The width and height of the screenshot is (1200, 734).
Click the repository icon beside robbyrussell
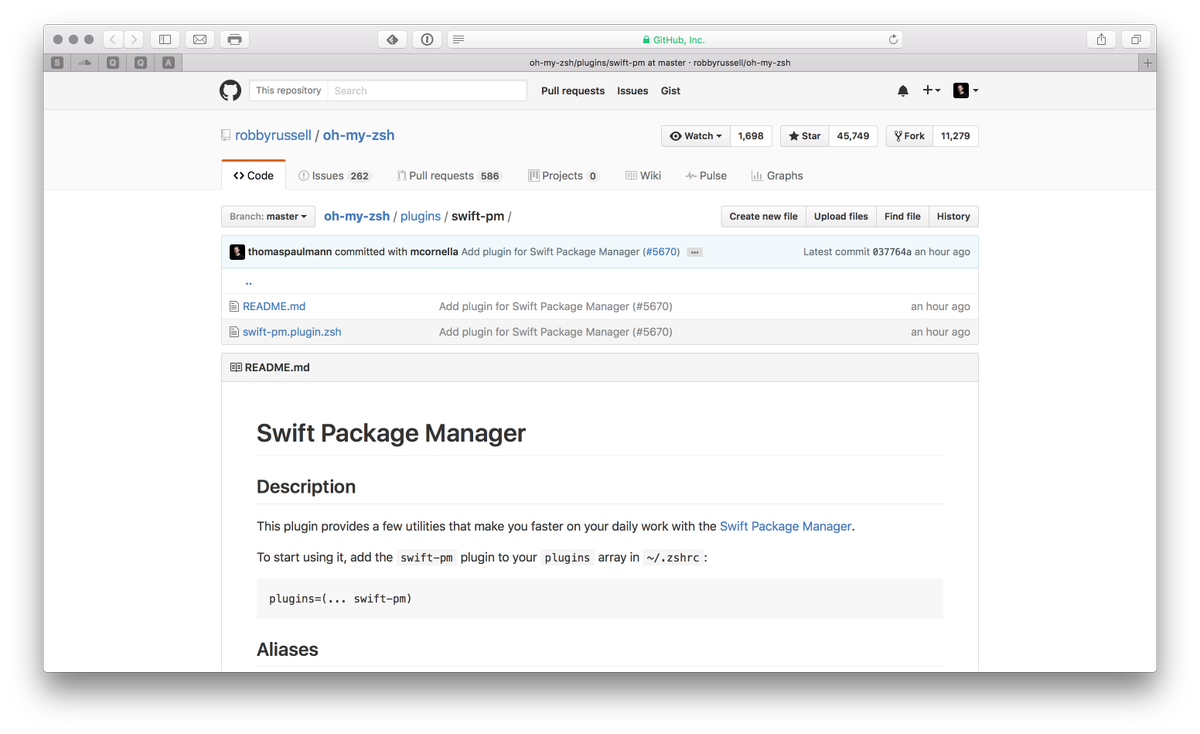pos(226,135)
